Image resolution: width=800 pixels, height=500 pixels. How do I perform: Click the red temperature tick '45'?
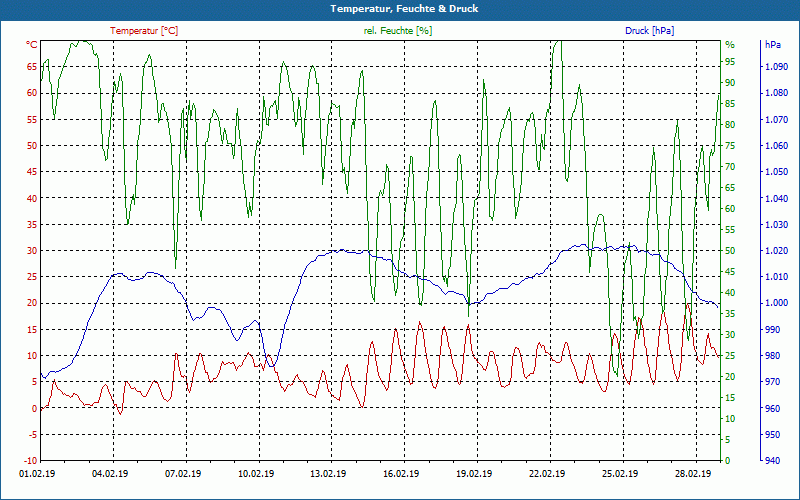pyautogui.click(x=32, y=172)
